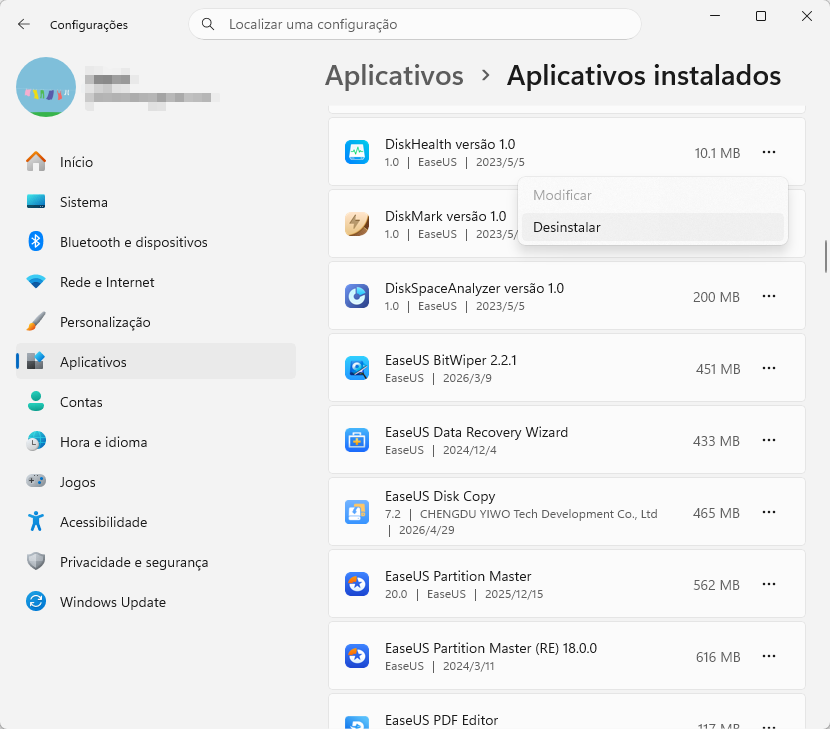830x729 pixels.
Task: Select the DiskHealth versão 1.0 name
Action: tap(450, 145)
